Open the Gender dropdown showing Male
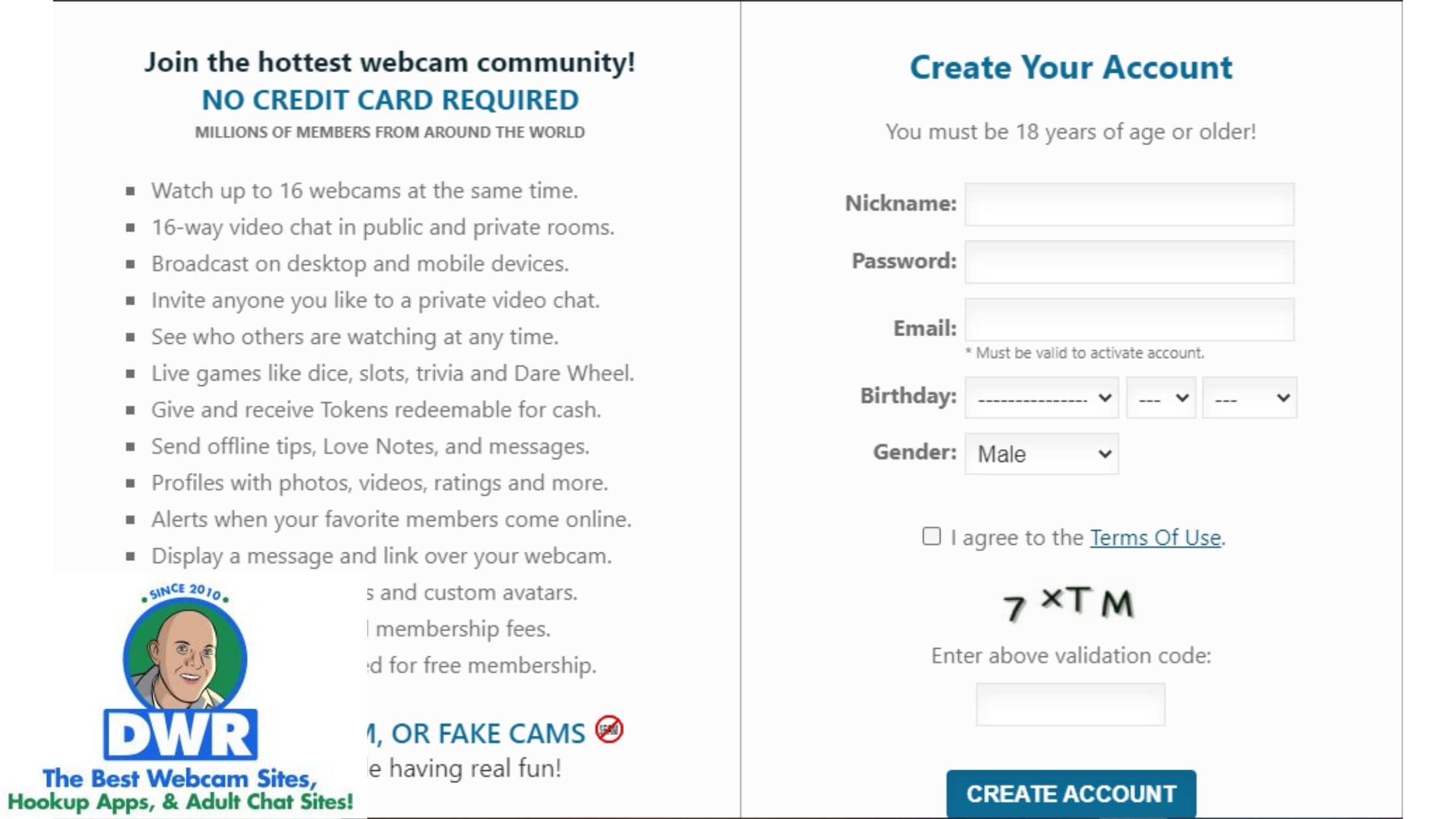 (x=1041, y=454)
